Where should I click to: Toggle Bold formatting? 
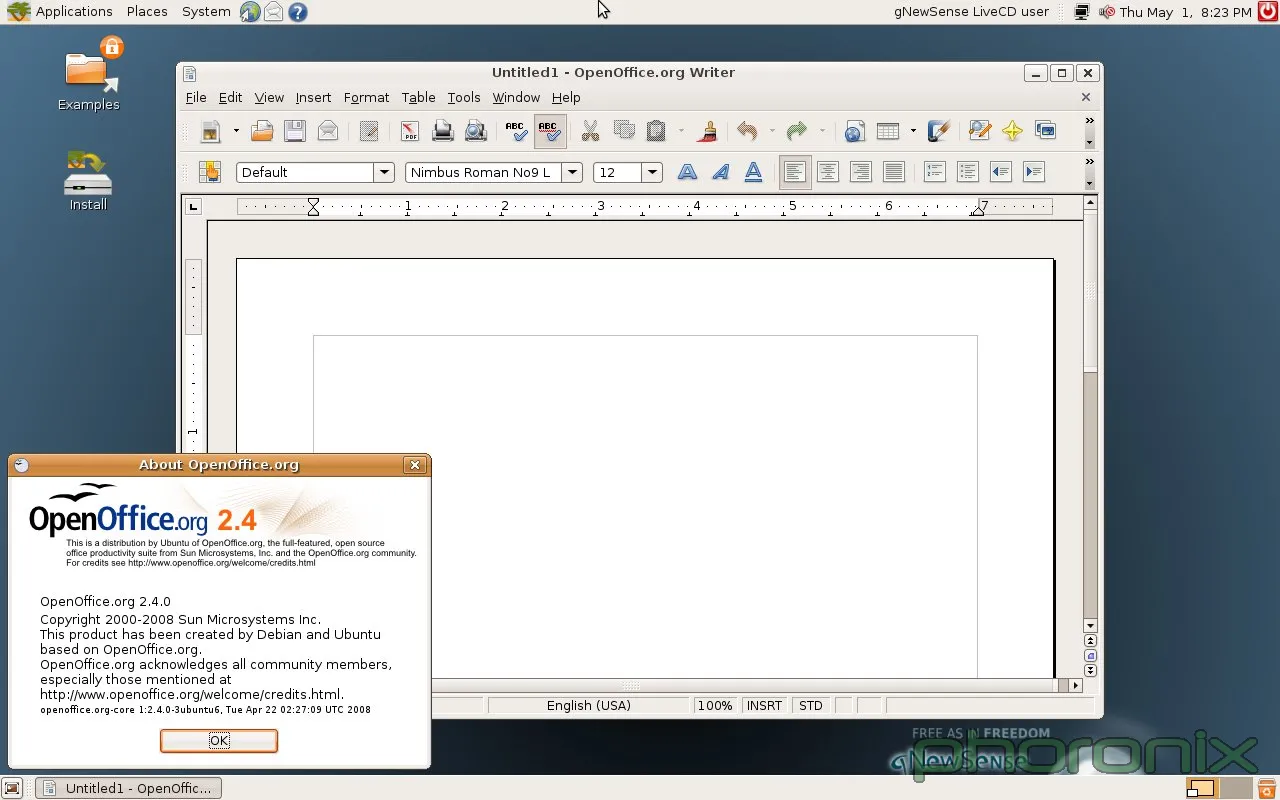coord(687,172)
